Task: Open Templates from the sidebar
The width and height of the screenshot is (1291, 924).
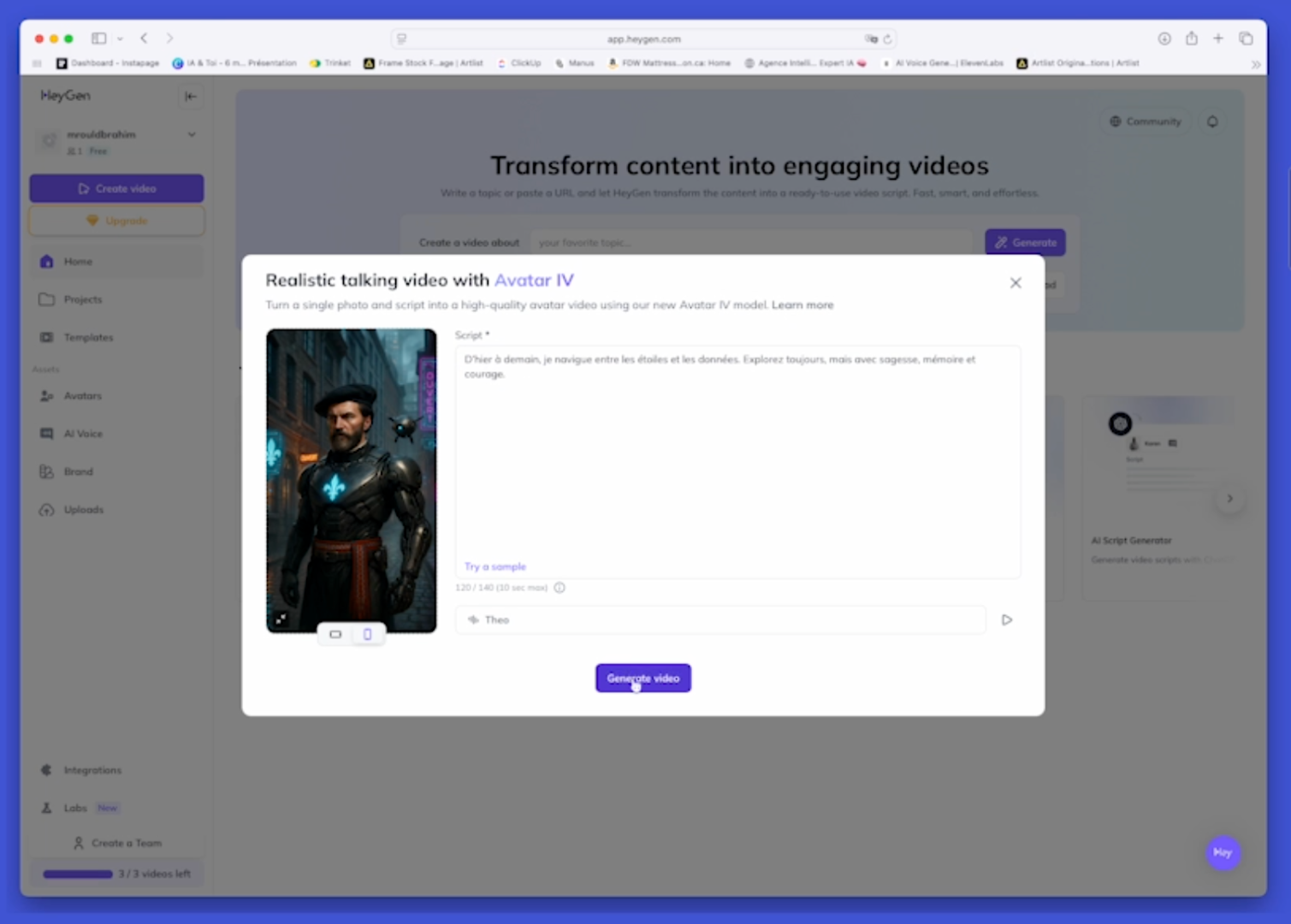Action: [87, 337]
